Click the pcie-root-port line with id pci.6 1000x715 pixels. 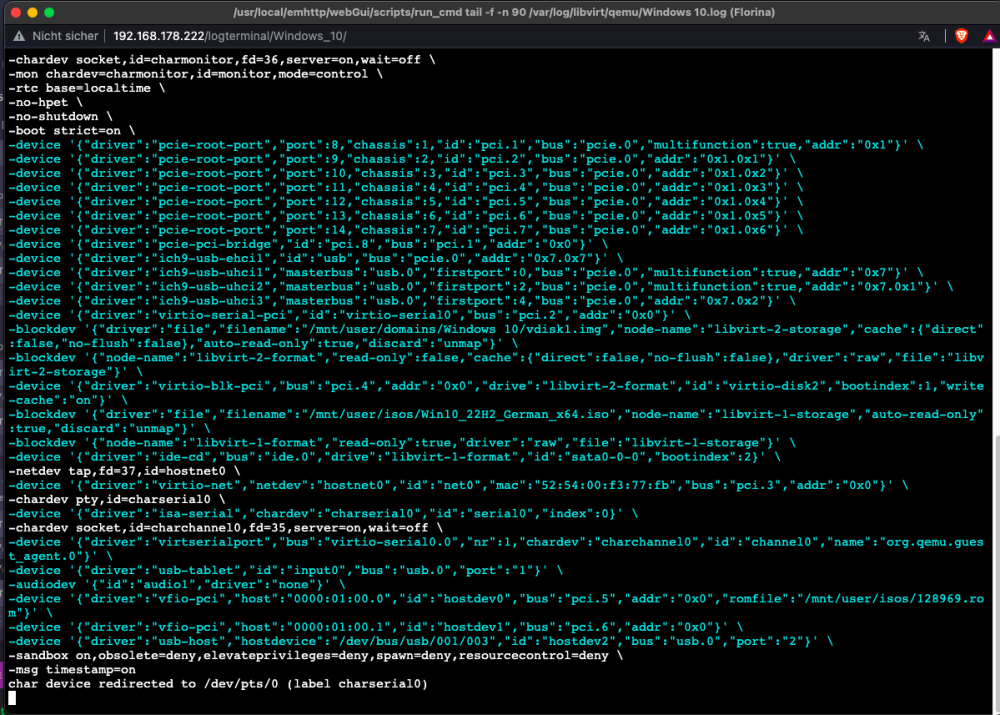pos(406,216)
